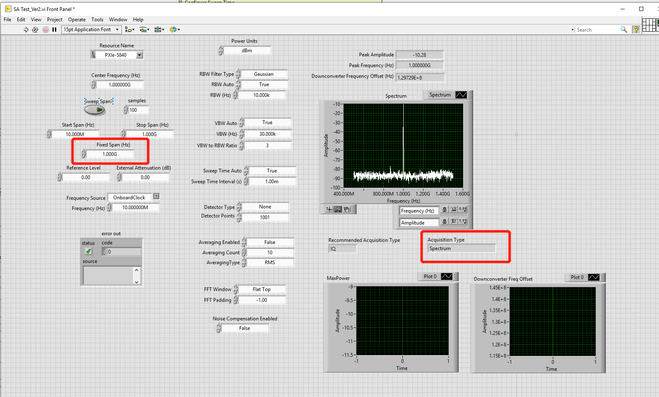
Task: Open the File menu
Action: [8, 19]
